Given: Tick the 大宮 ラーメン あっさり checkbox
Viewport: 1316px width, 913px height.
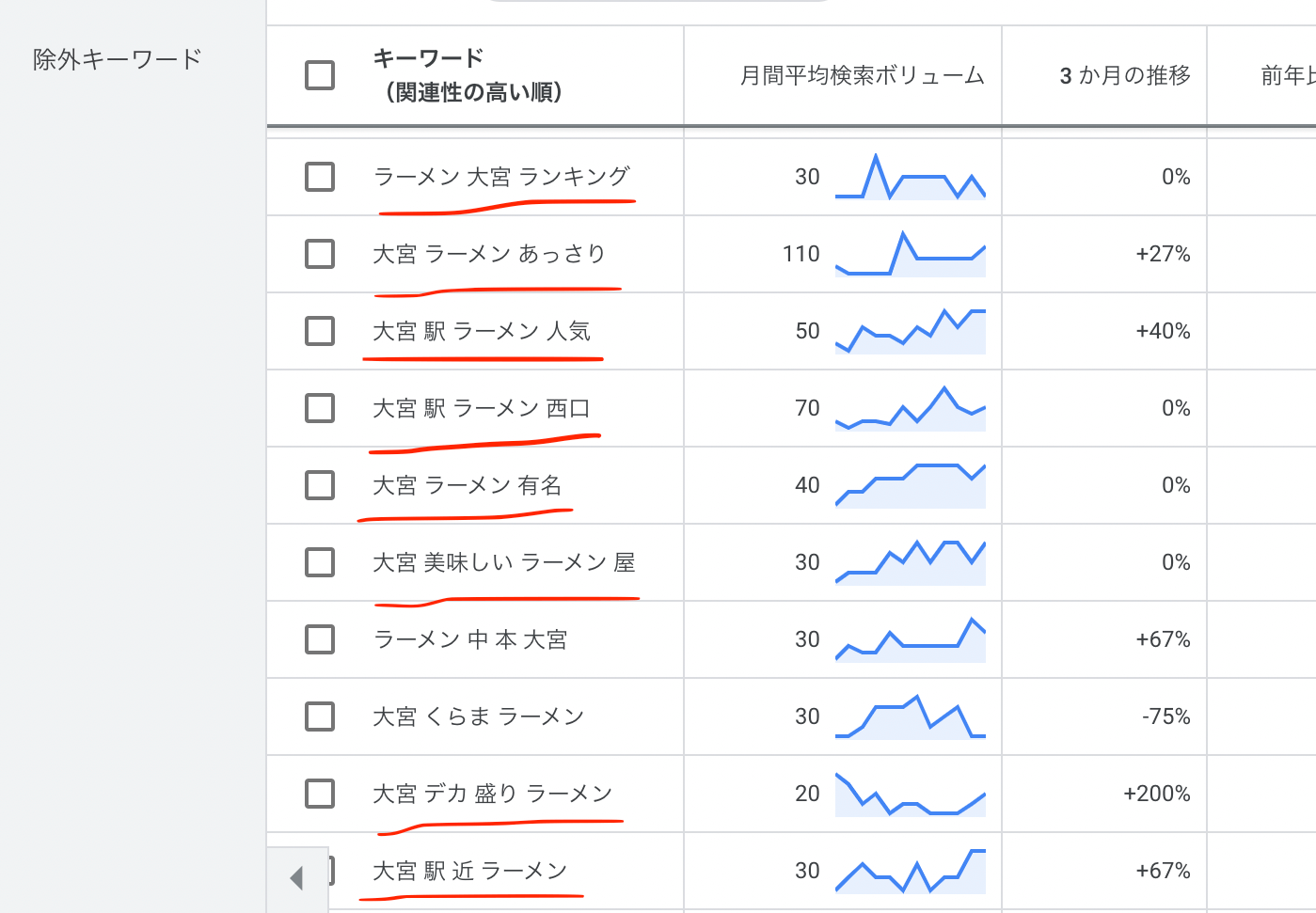Looking at the screenshot, I should coord(320,254).
